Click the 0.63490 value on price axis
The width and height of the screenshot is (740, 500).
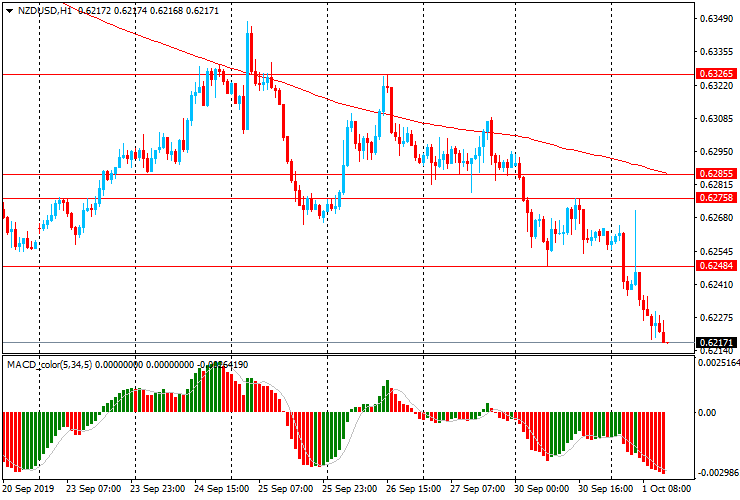pyautogui.click(x=715, y=19)
